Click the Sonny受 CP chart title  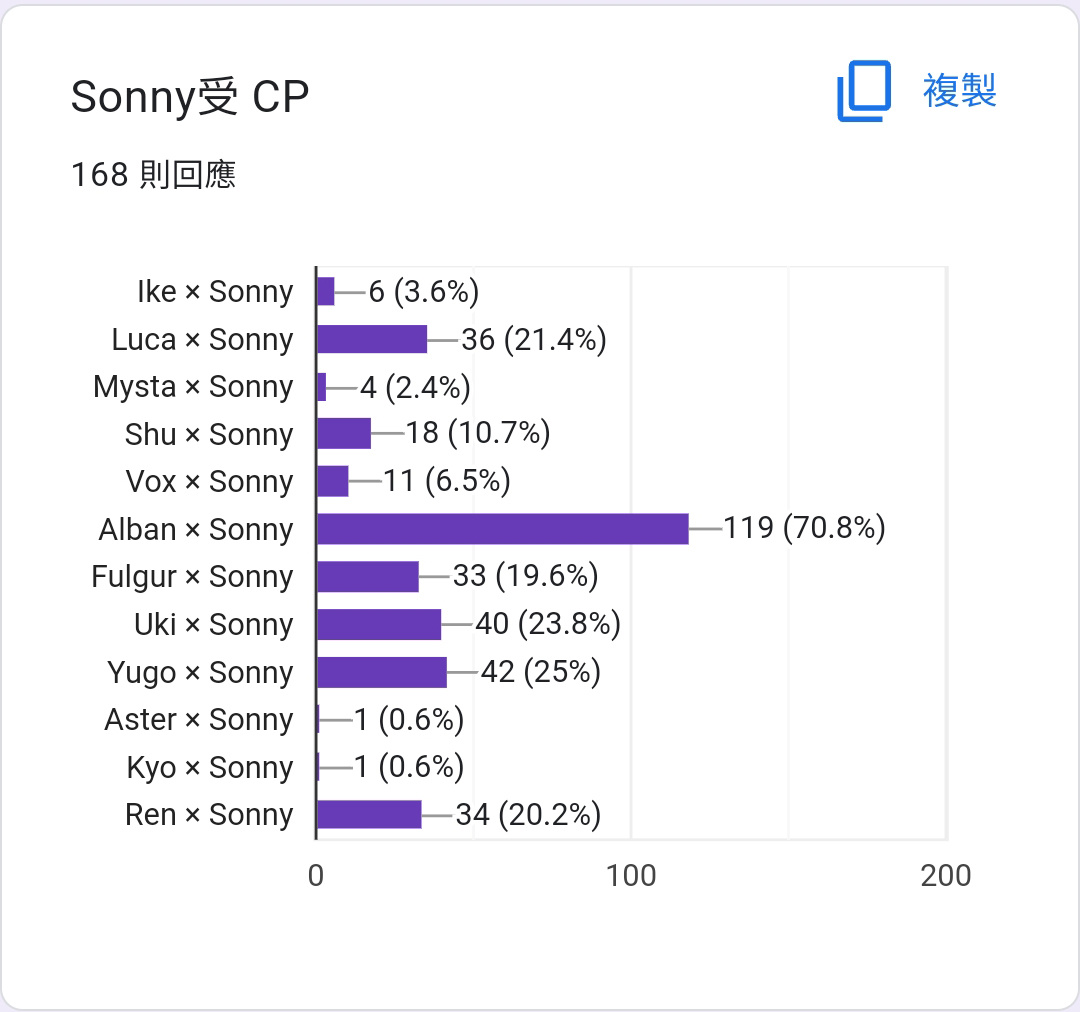tap(190, 96)
